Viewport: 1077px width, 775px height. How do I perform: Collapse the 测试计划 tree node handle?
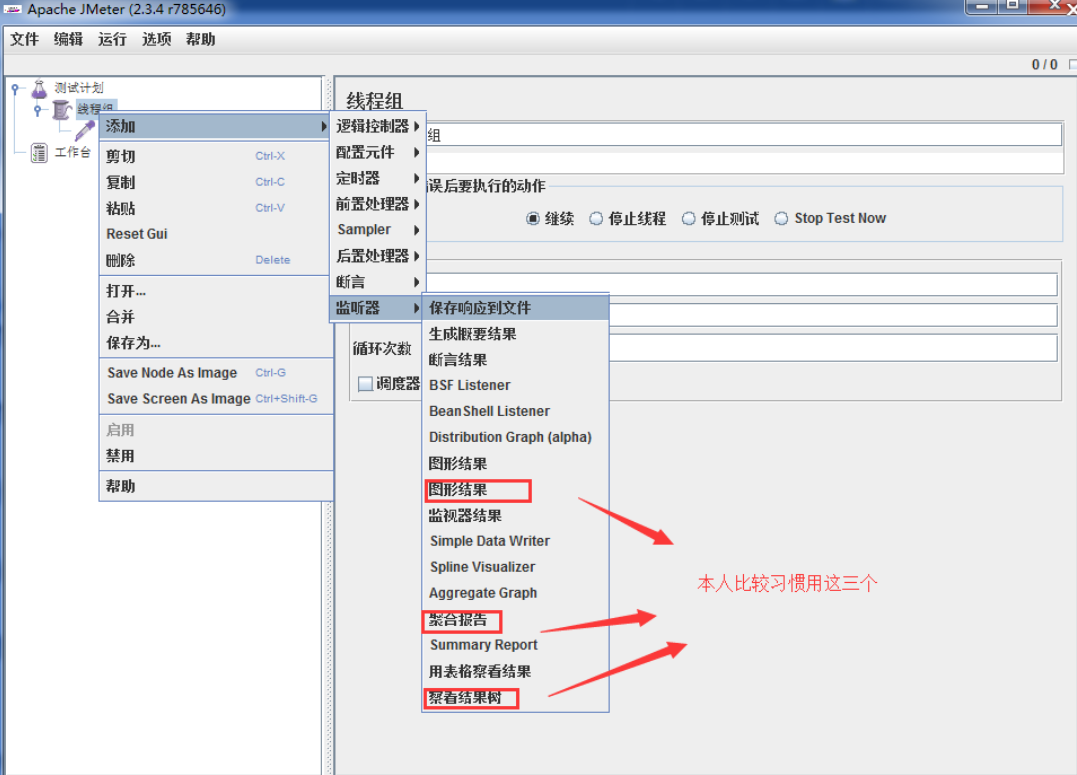point(15,89)
